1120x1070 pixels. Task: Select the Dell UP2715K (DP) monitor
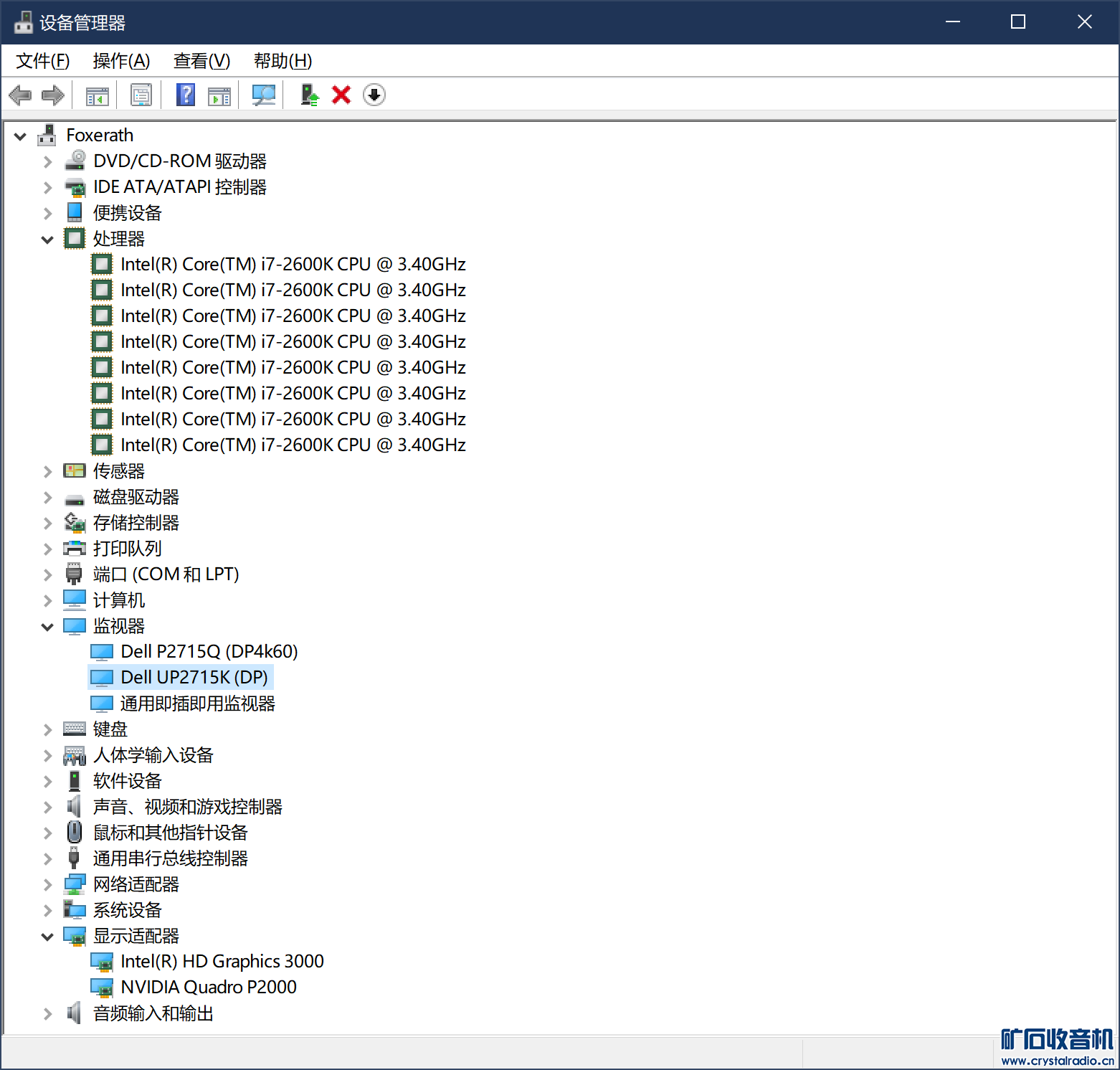[x=194, y=677]
